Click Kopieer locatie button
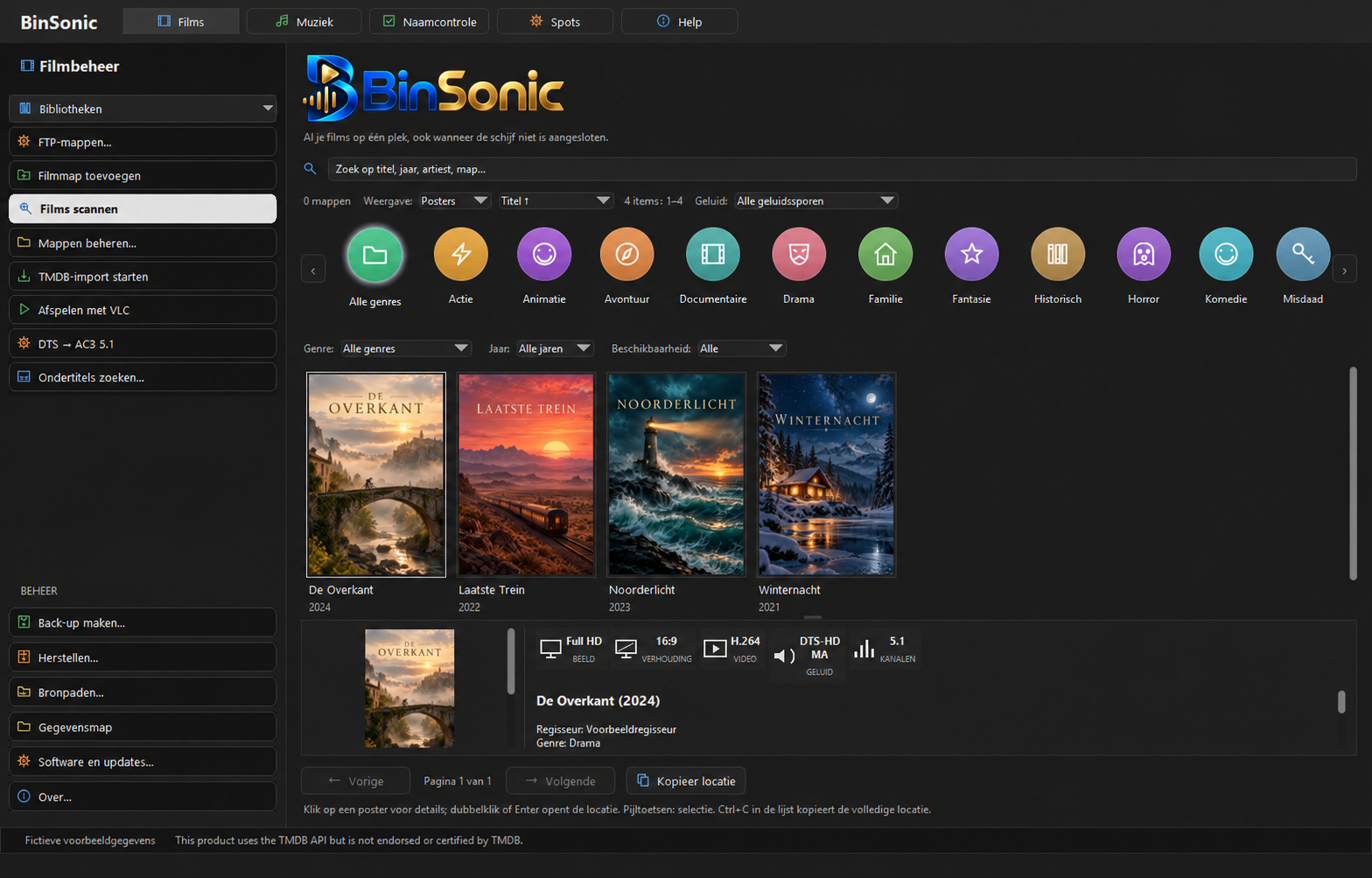 click(686, 781)
